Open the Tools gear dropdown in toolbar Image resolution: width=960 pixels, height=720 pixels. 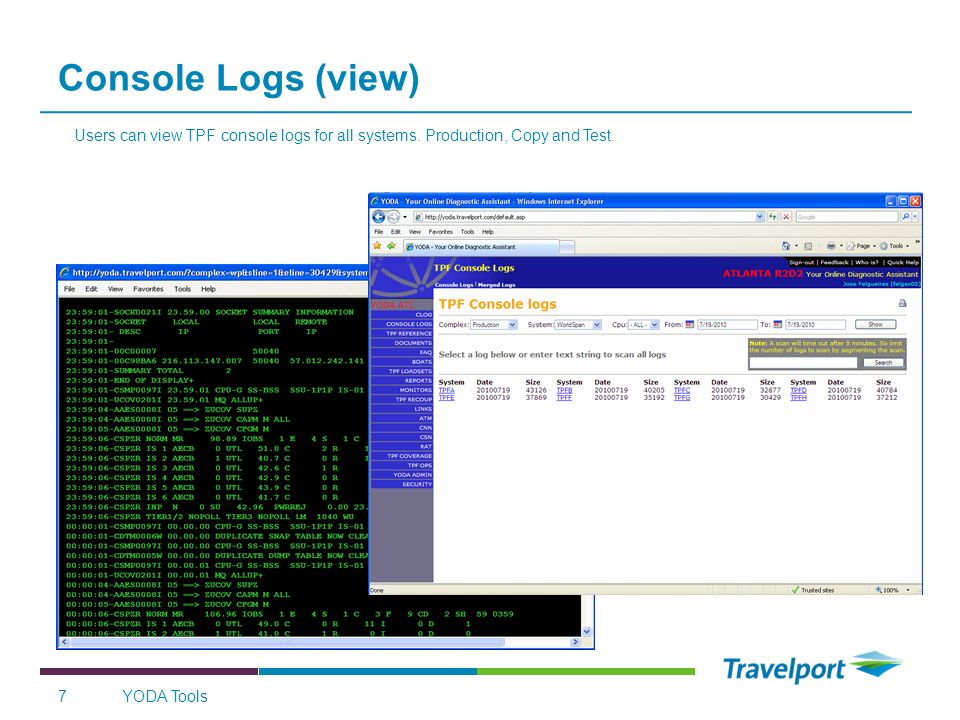pos(894,246)
